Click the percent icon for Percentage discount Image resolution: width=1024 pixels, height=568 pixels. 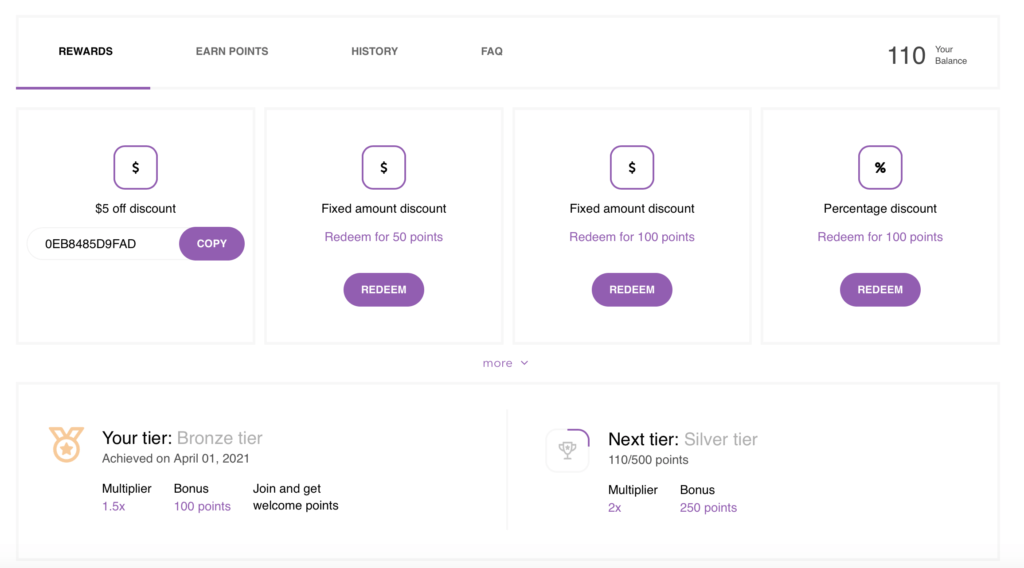880,167
